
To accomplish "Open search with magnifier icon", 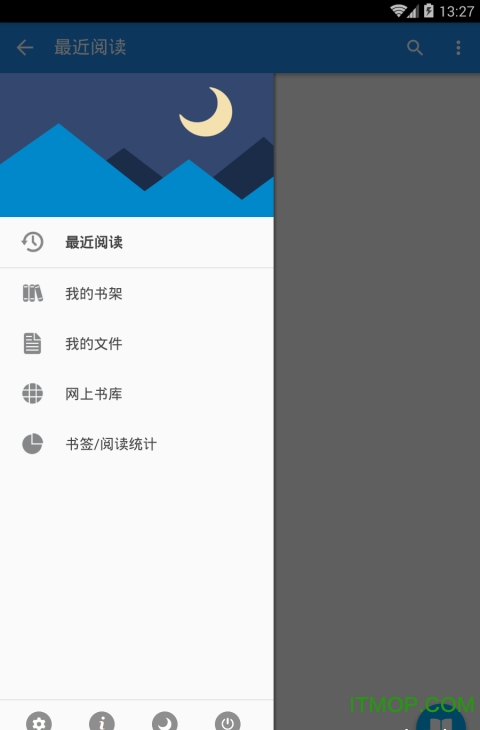I will pos(414,47).
